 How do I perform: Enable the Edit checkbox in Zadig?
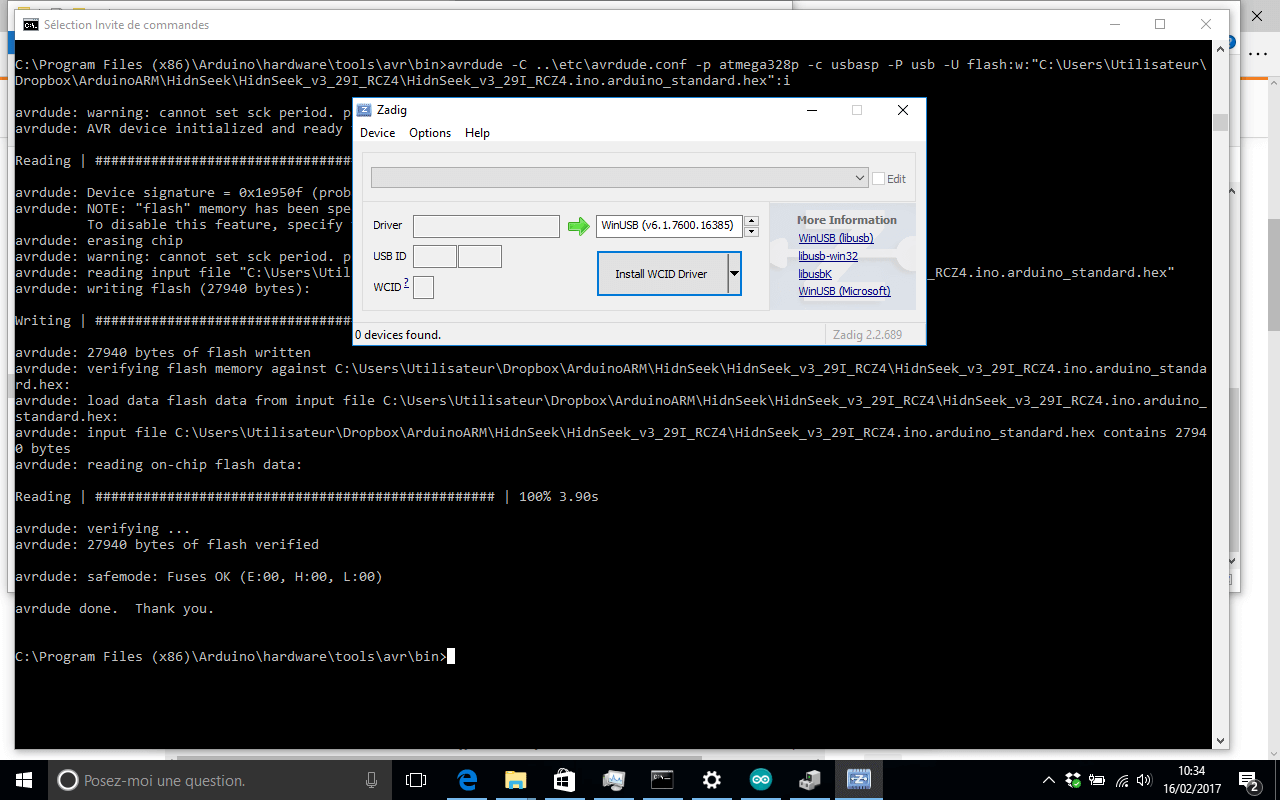(879, 179)
